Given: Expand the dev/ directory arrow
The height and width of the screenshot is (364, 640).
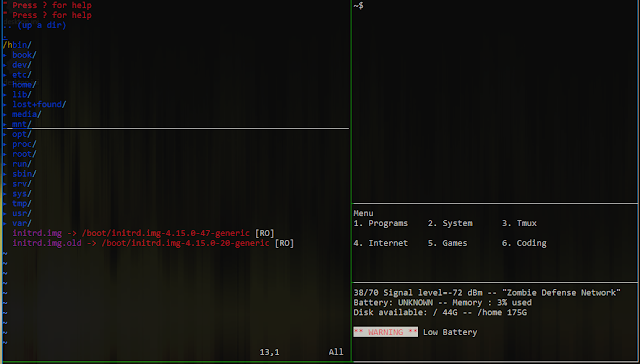Looking at the screenshot, I should pyautogui.click(x=5, y=65).
